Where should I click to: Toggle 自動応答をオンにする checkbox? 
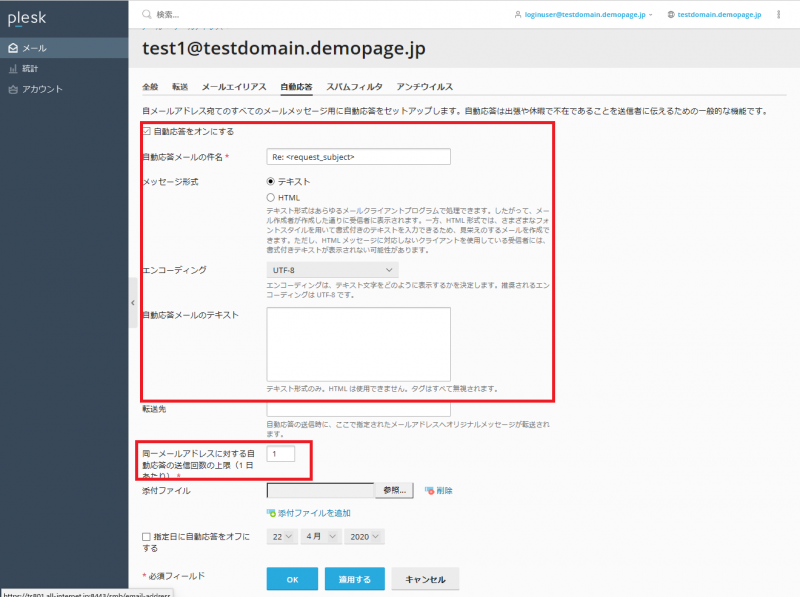click(x=147, y=132)
